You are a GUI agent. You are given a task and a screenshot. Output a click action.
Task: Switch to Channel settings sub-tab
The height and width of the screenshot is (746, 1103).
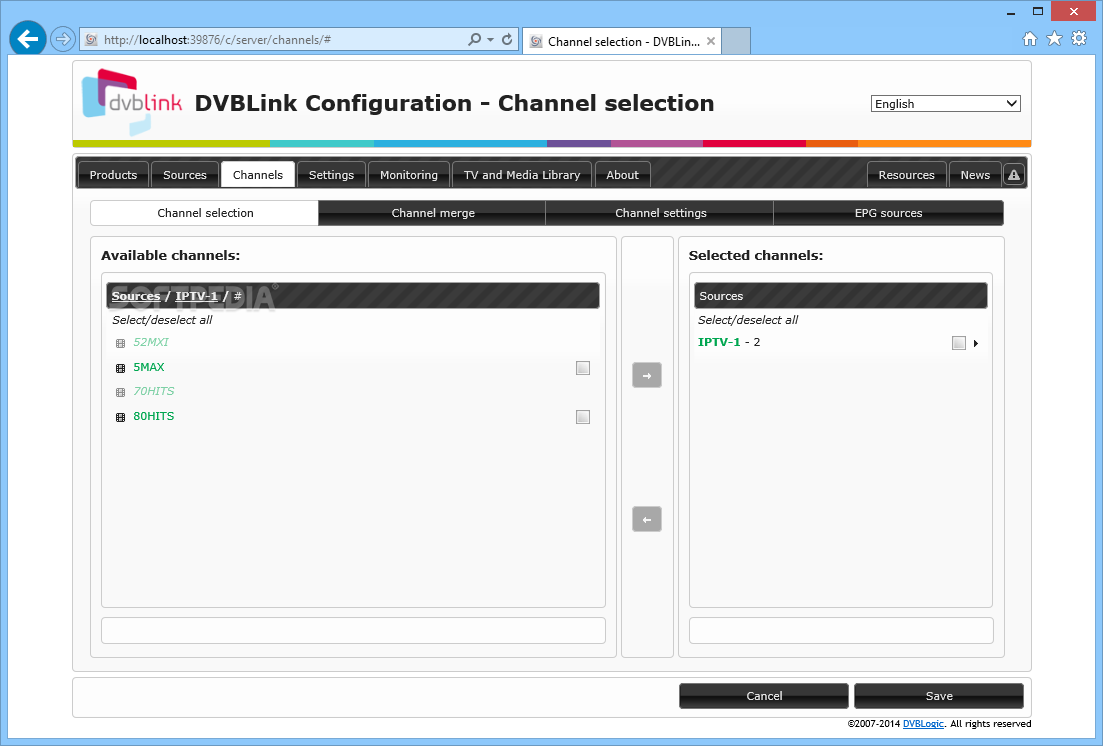tap(661, 213)
